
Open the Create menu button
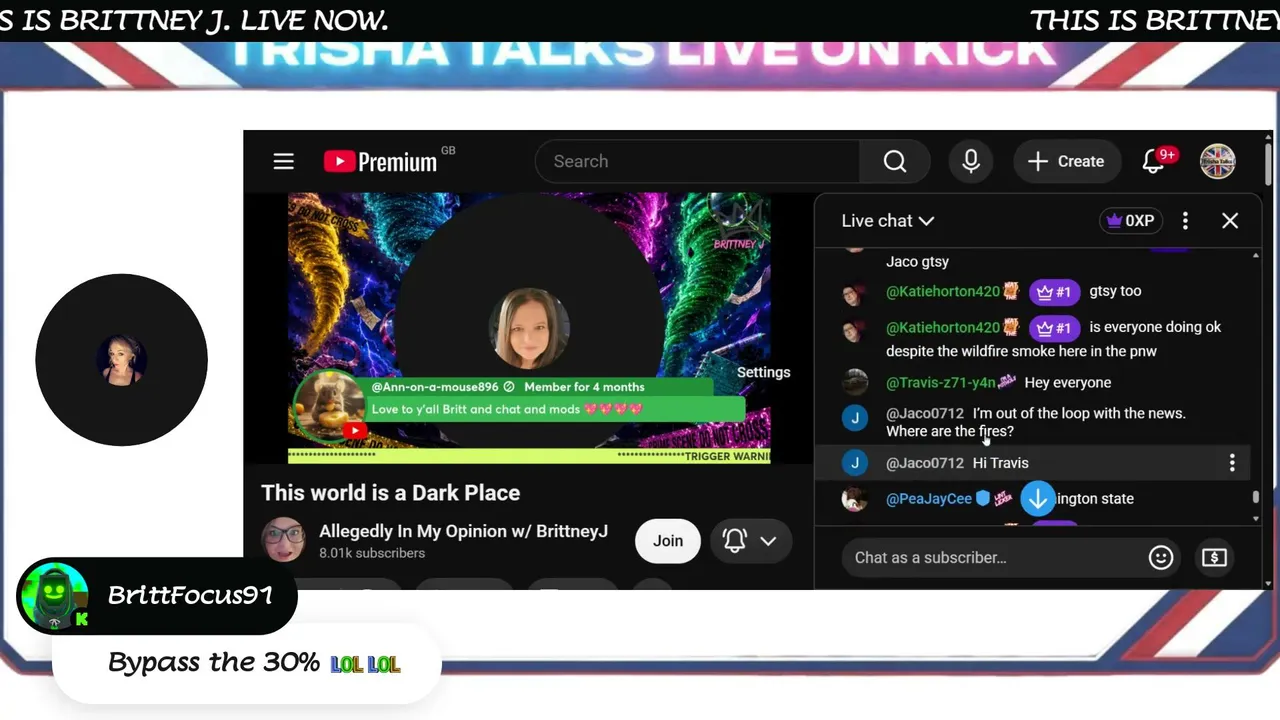click(1066, 161)
